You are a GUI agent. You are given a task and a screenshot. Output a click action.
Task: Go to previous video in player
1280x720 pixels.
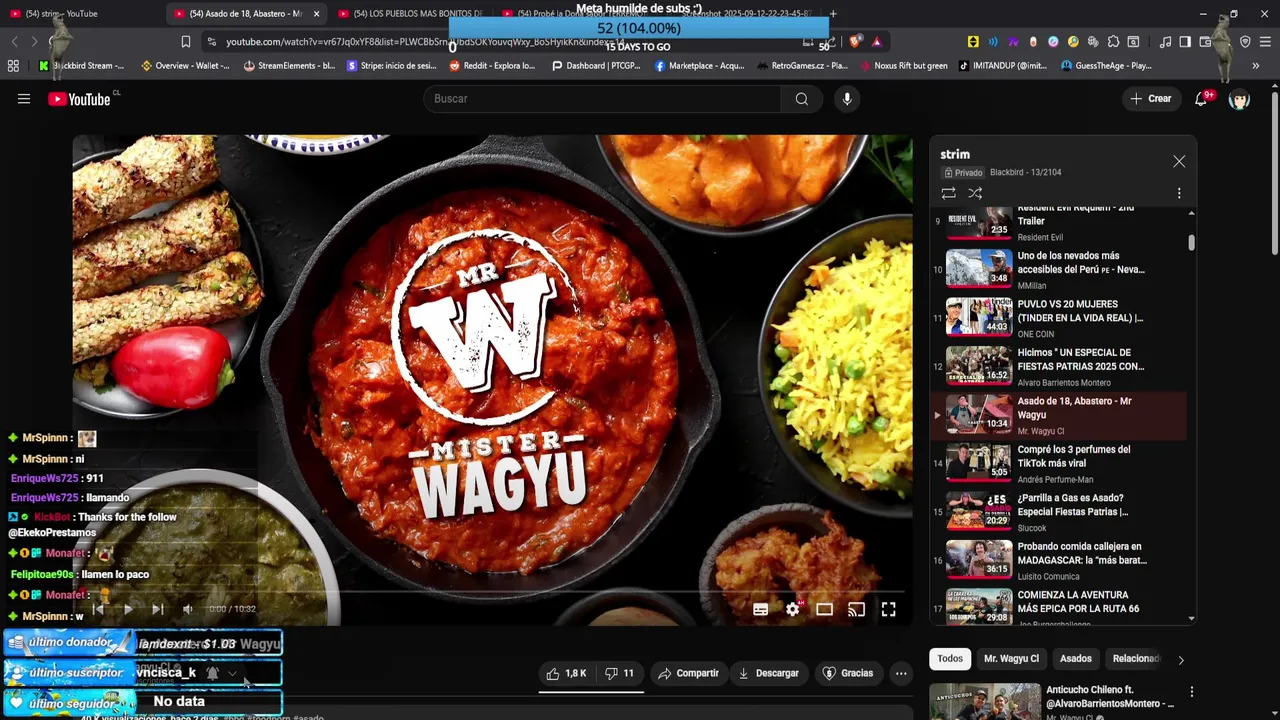98,609
